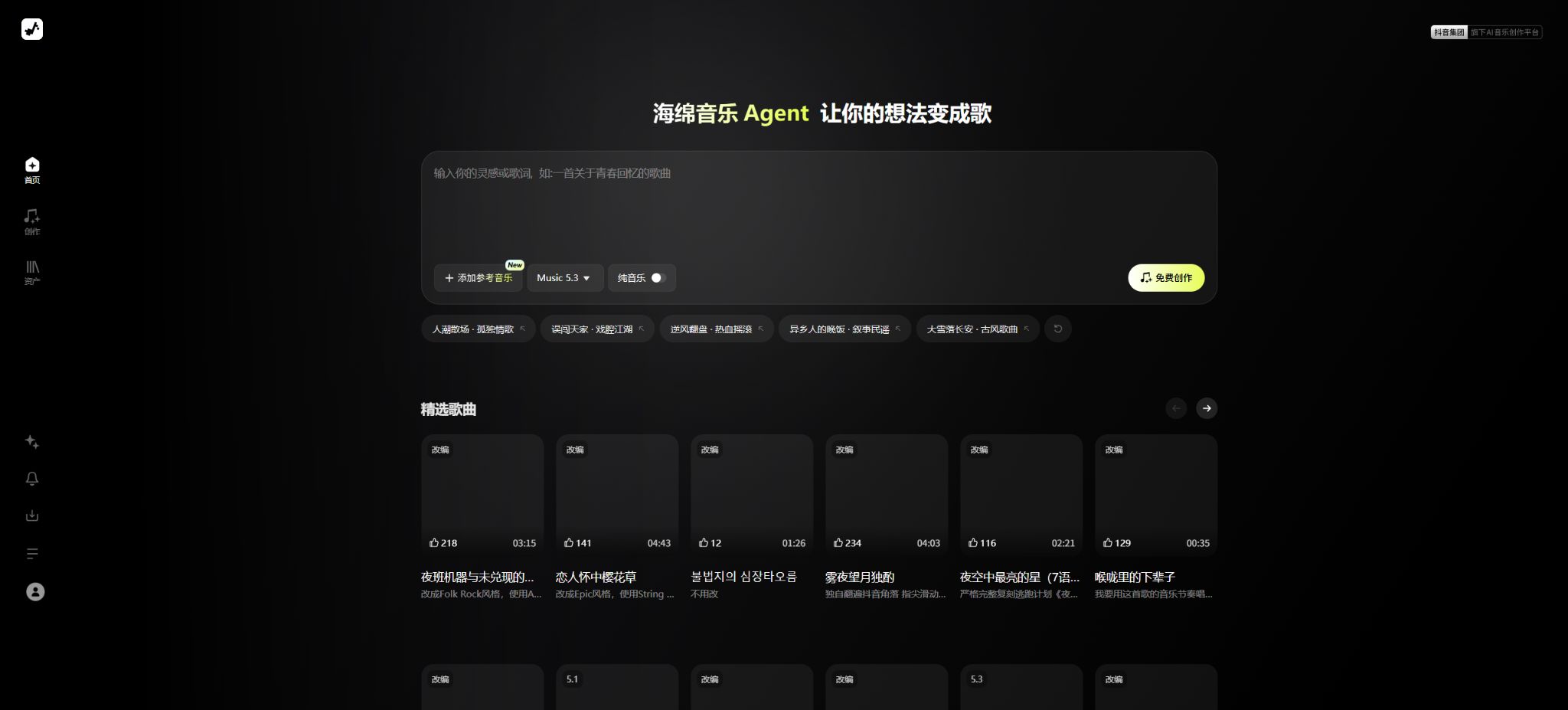Toggle the 纯音乐 instrumental switch

pos(658,278)
